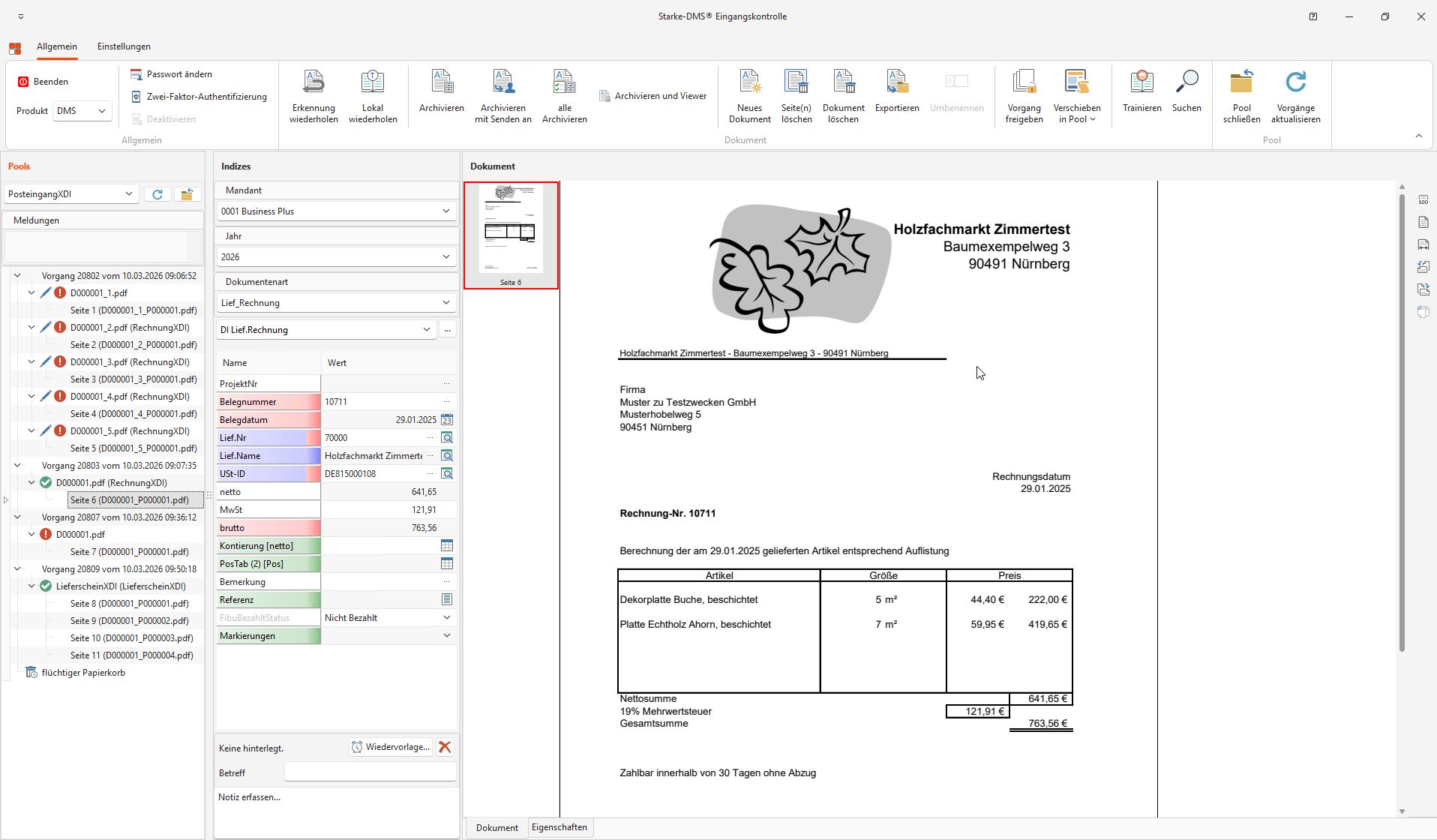Click red X delete Wiedervorlage

pos(445,747)
